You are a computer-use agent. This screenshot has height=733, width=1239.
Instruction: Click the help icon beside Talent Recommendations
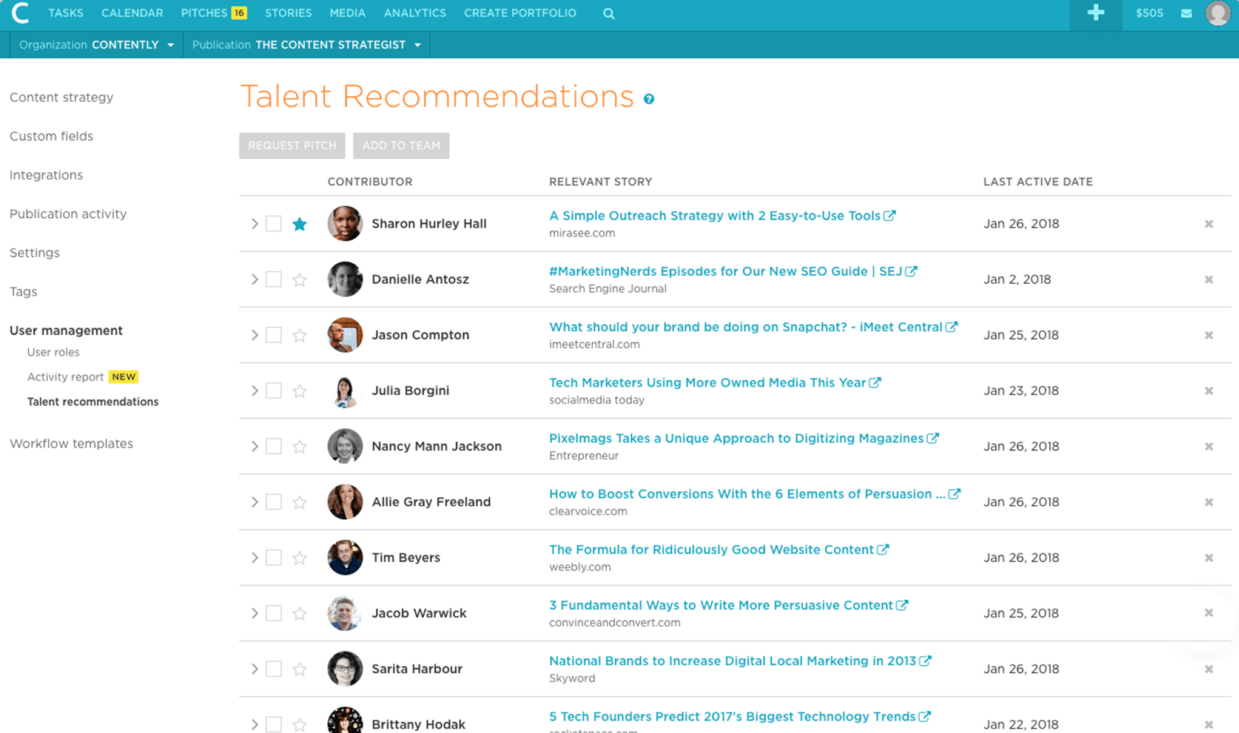pos(649,99)
